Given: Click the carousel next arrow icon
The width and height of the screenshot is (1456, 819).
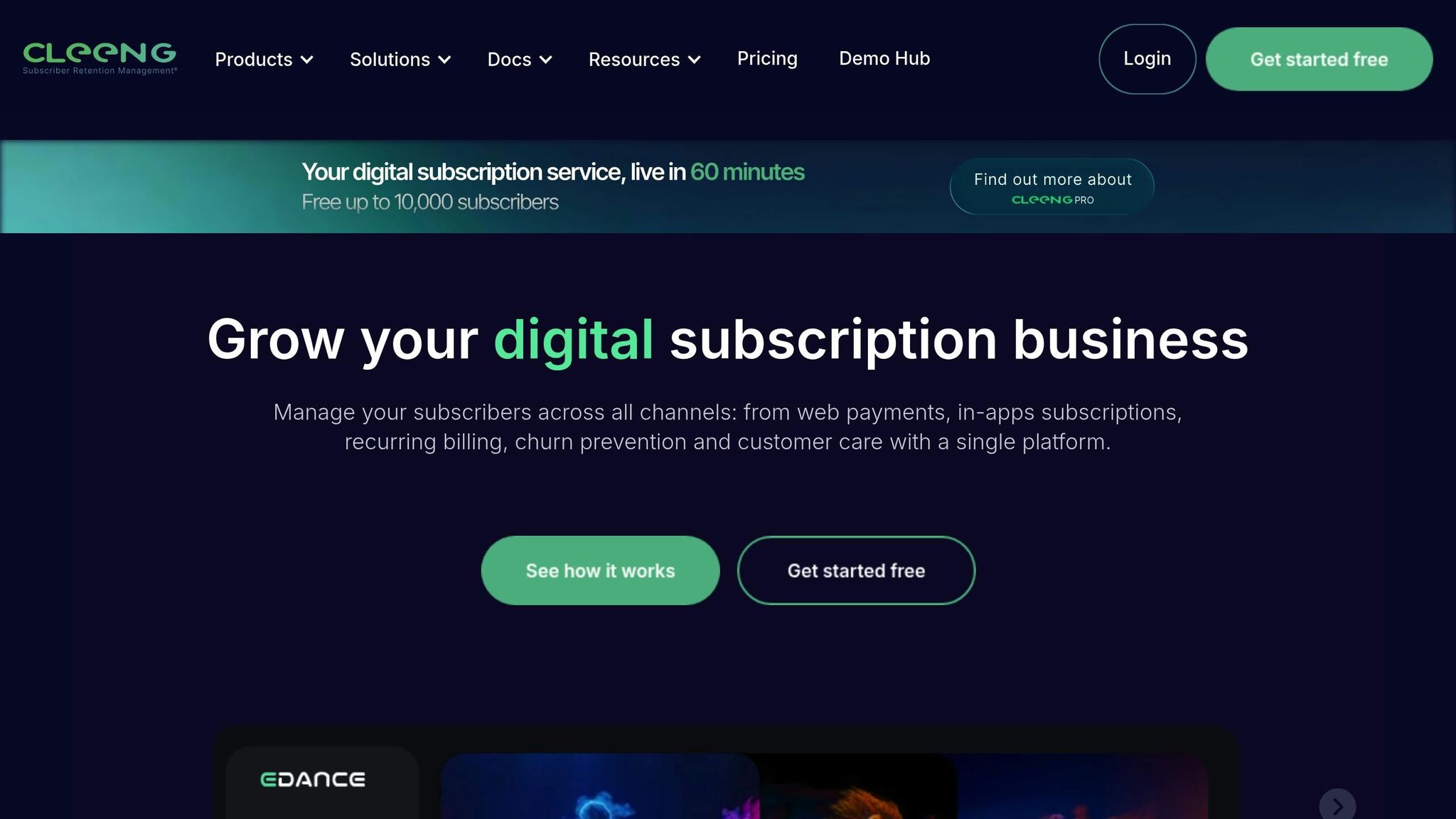Looking at the screenshot, I should coord(1337,805).
